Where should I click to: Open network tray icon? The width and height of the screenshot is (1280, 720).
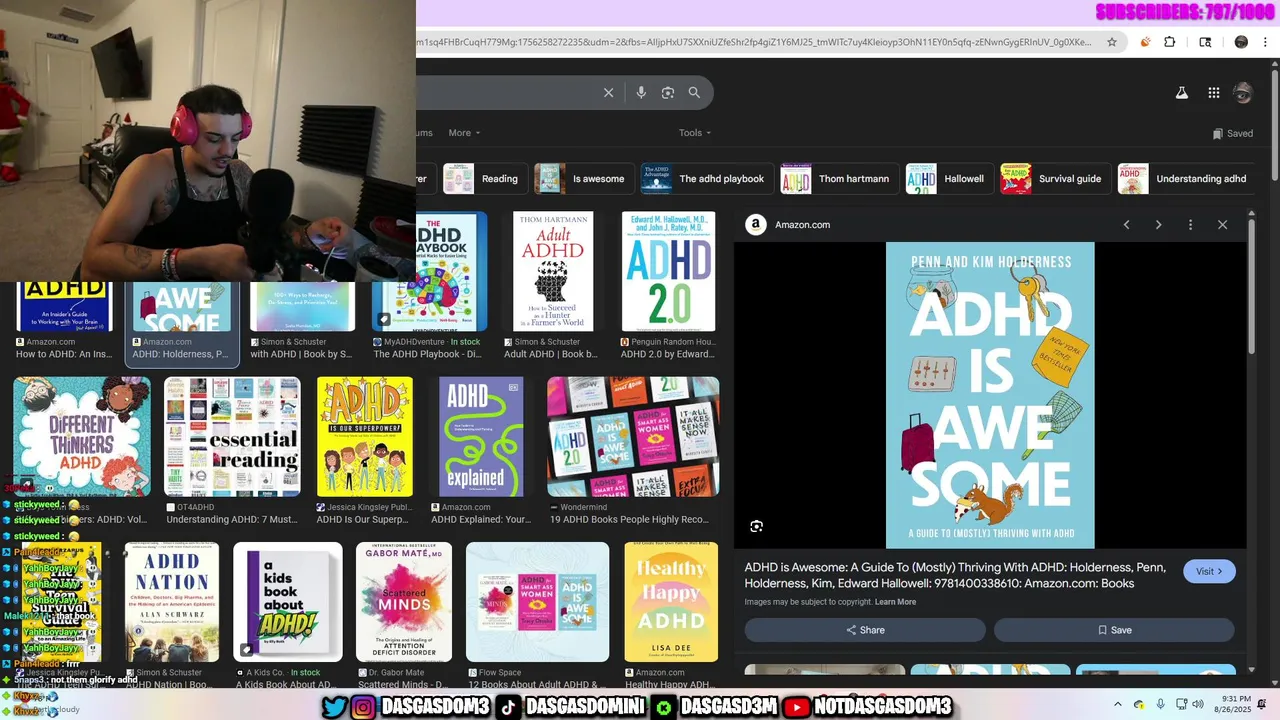point(1180,704)
